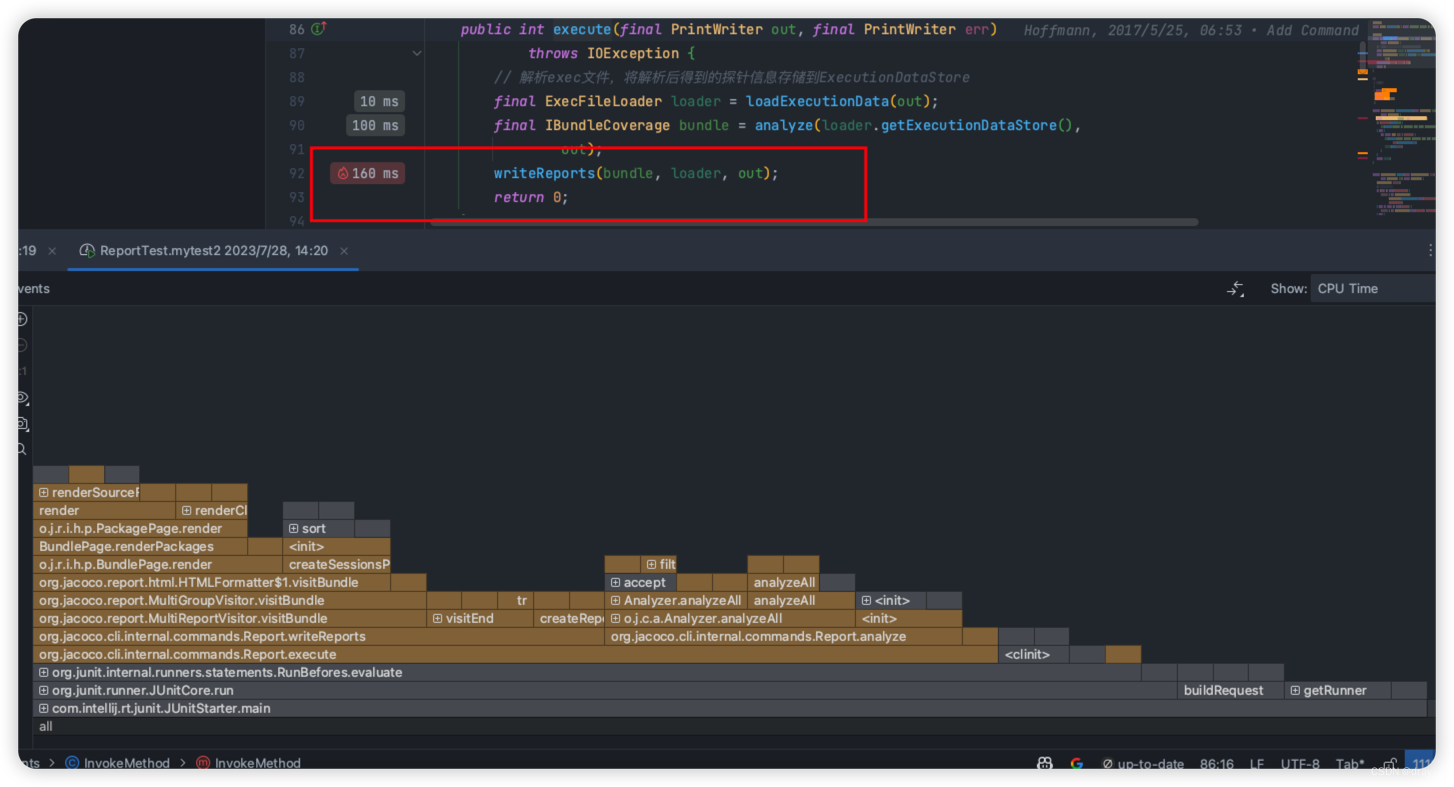Open the Show CPU Time dropdown
Screen dimensions: 1454x787
pos(1373,288)
